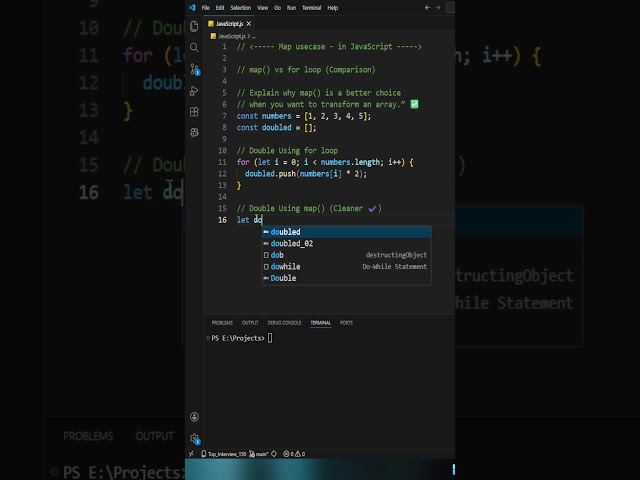Image resolution: width=640 pixels, height=480 pixels.
Task: Switch to the TERMINAL panel tab
Action: [320, 323]
